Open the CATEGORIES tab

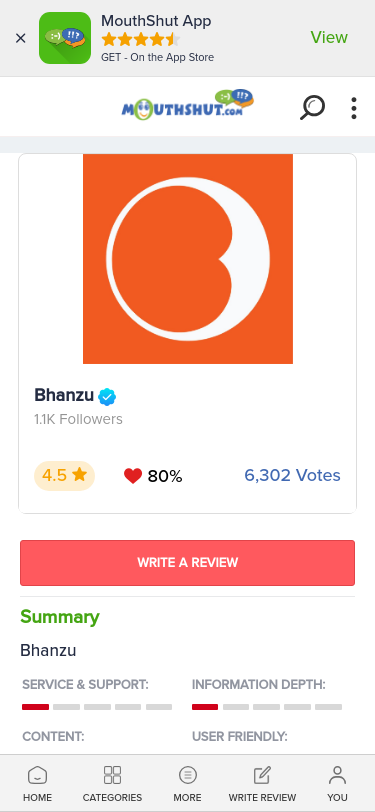[112, 784]
